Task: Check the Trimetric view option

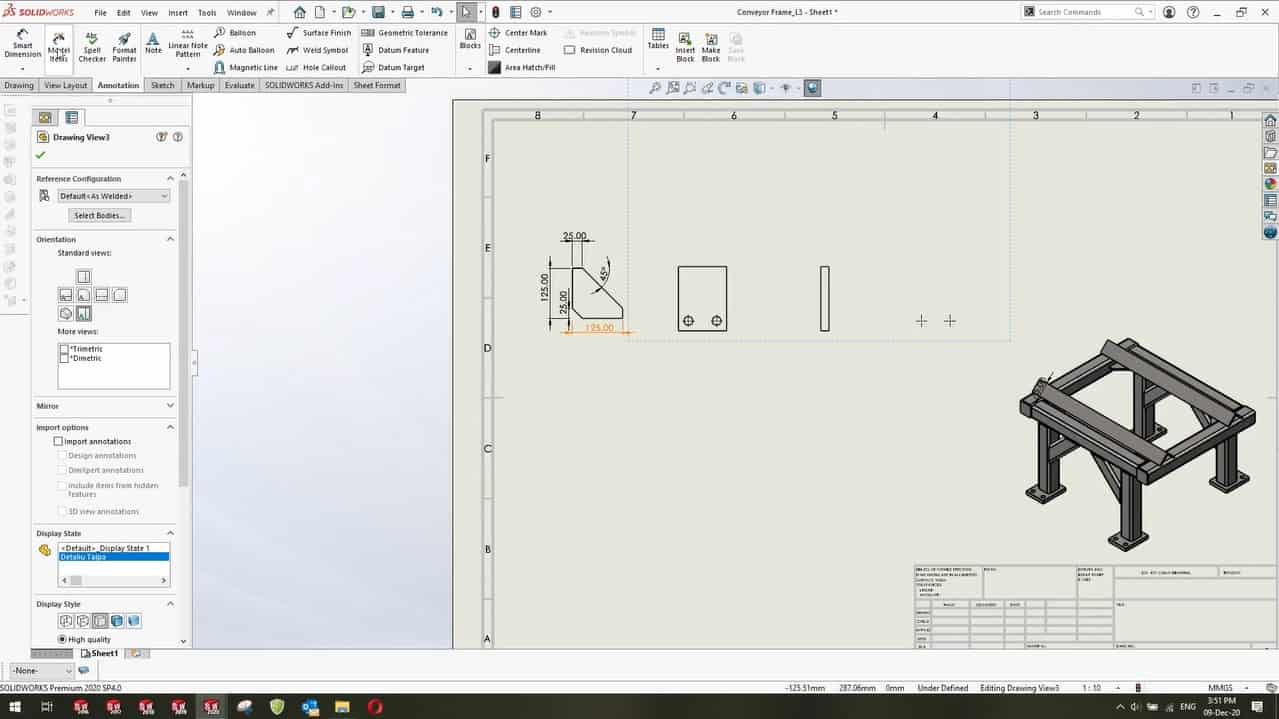Action: coord(64,349)
